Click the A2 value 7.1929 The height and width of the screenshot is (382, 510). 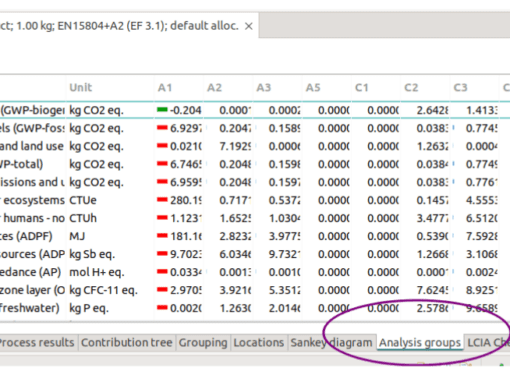(x=235, y=146)
